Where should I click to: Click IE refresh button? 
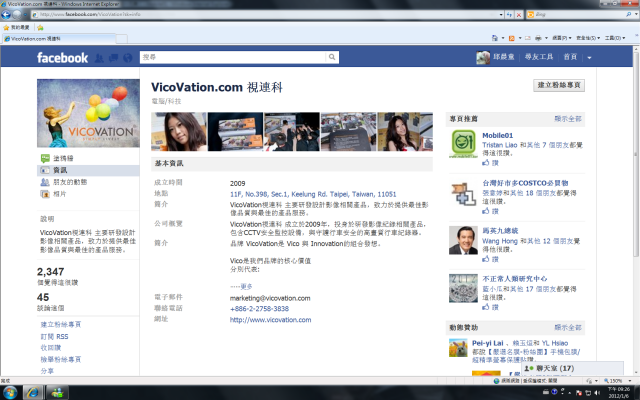[x=510, y=15]
